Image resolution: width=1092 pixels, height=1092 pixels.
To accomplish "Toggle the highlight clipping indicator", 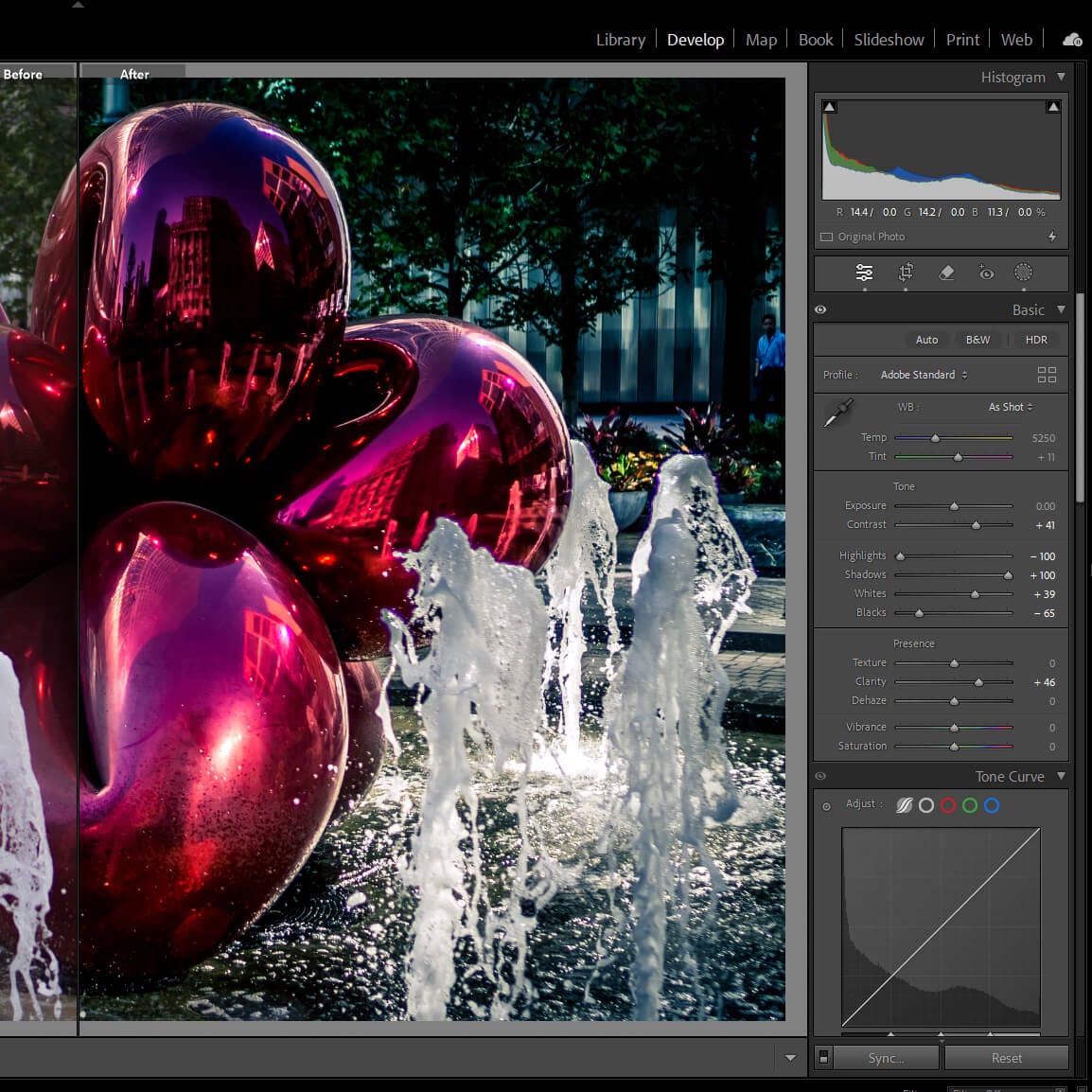I will pyautogui.click(x=1053, y=107).
